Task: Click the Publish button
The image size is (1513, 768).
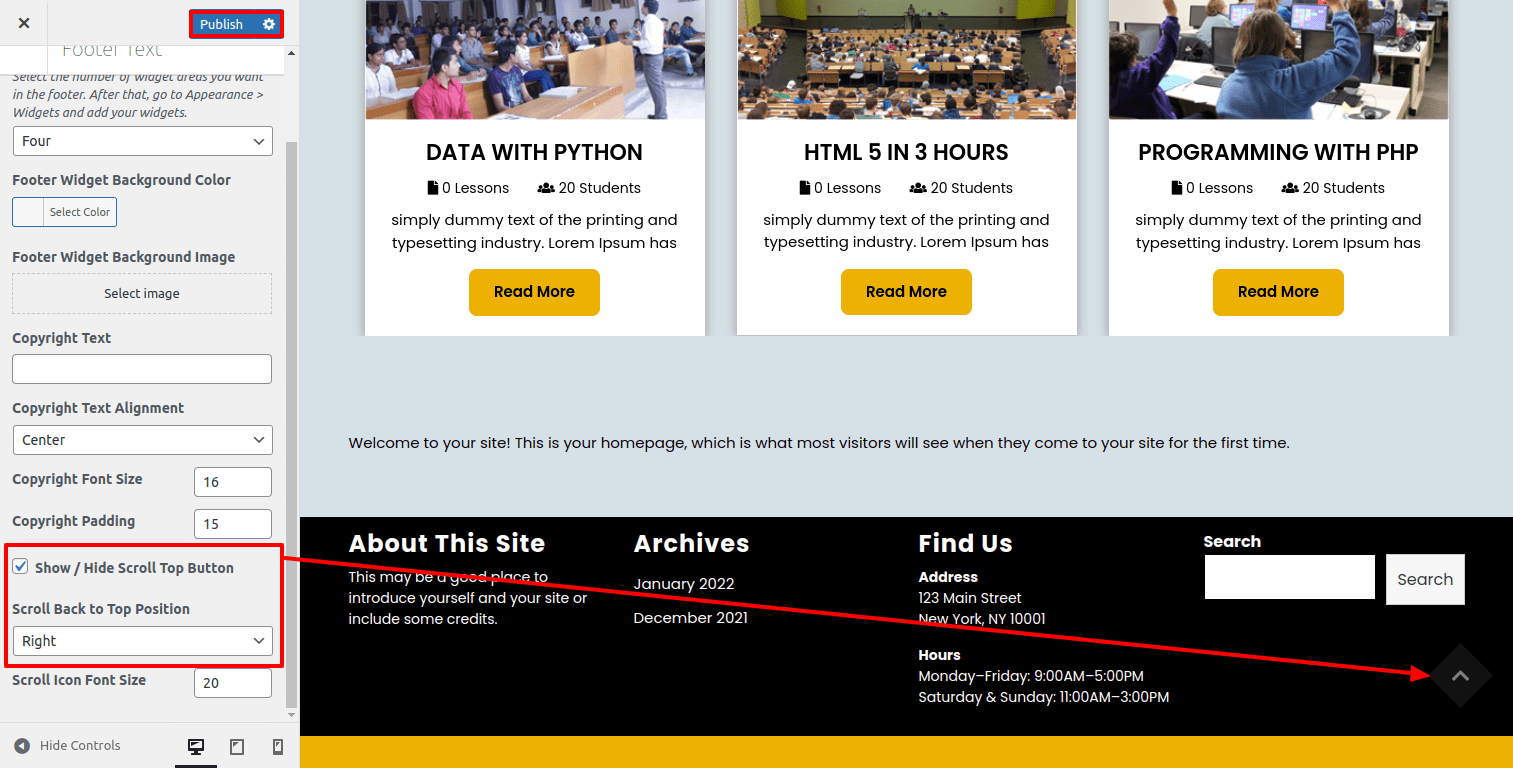Action: tap(222, 24)
